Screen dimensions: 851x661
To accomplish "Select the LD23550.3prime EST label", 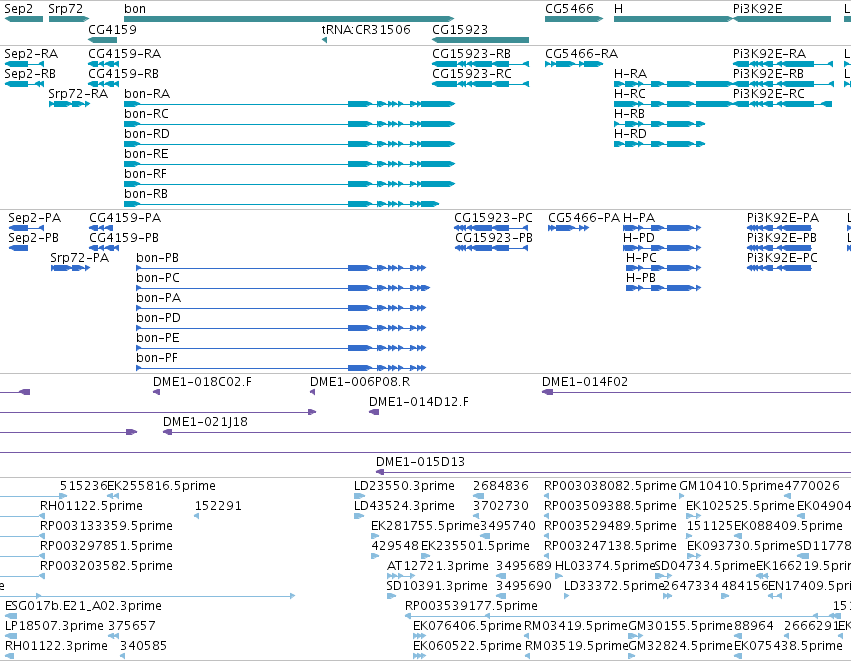I will [404, 486].
